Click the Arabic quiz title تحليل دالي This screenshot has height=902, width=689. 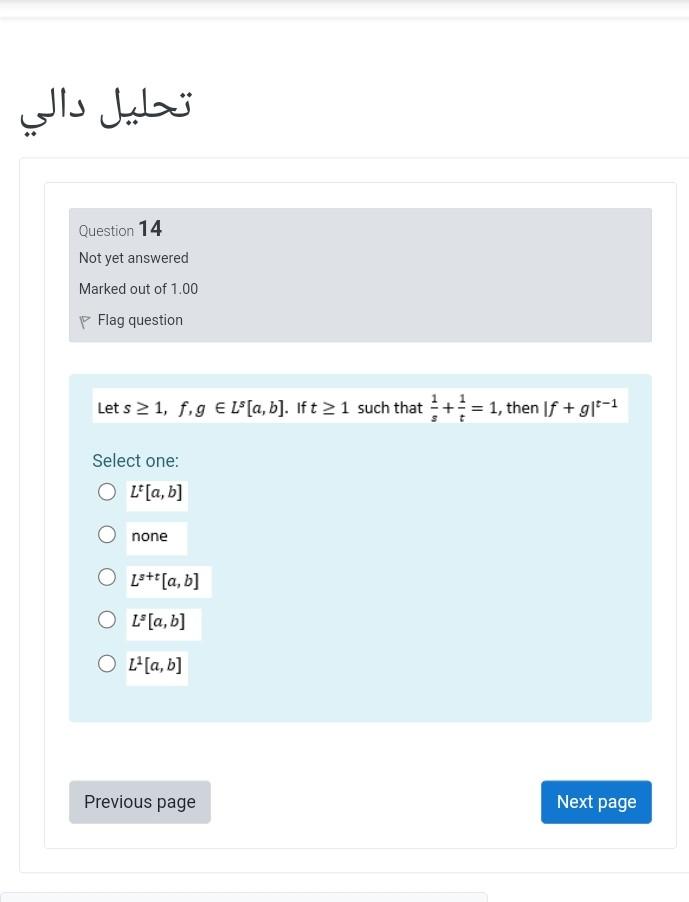106,109
